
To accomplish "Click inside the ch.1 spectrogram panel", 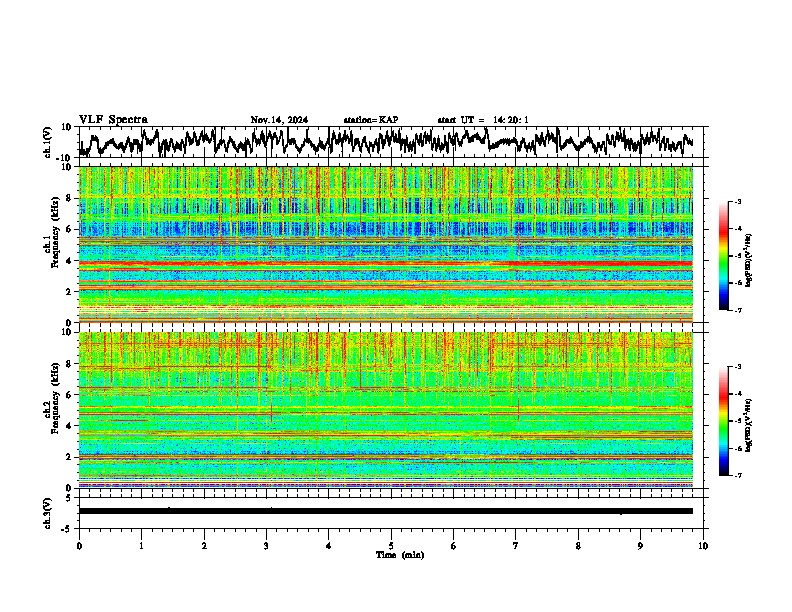I will click(x=386, y=244).
